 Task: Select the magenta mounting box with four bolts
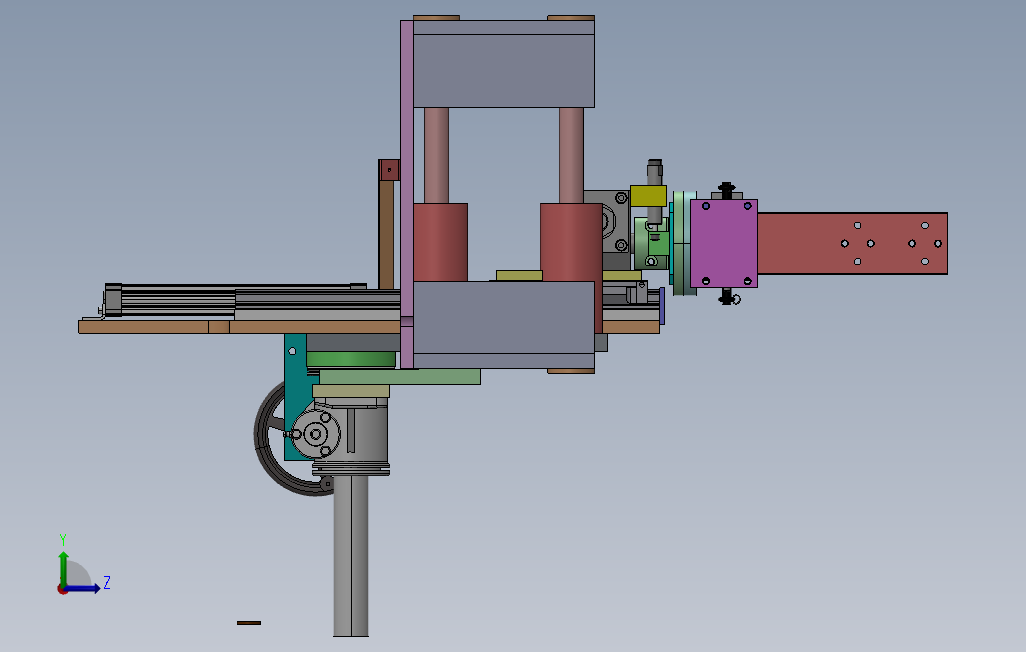pos(724,244)
